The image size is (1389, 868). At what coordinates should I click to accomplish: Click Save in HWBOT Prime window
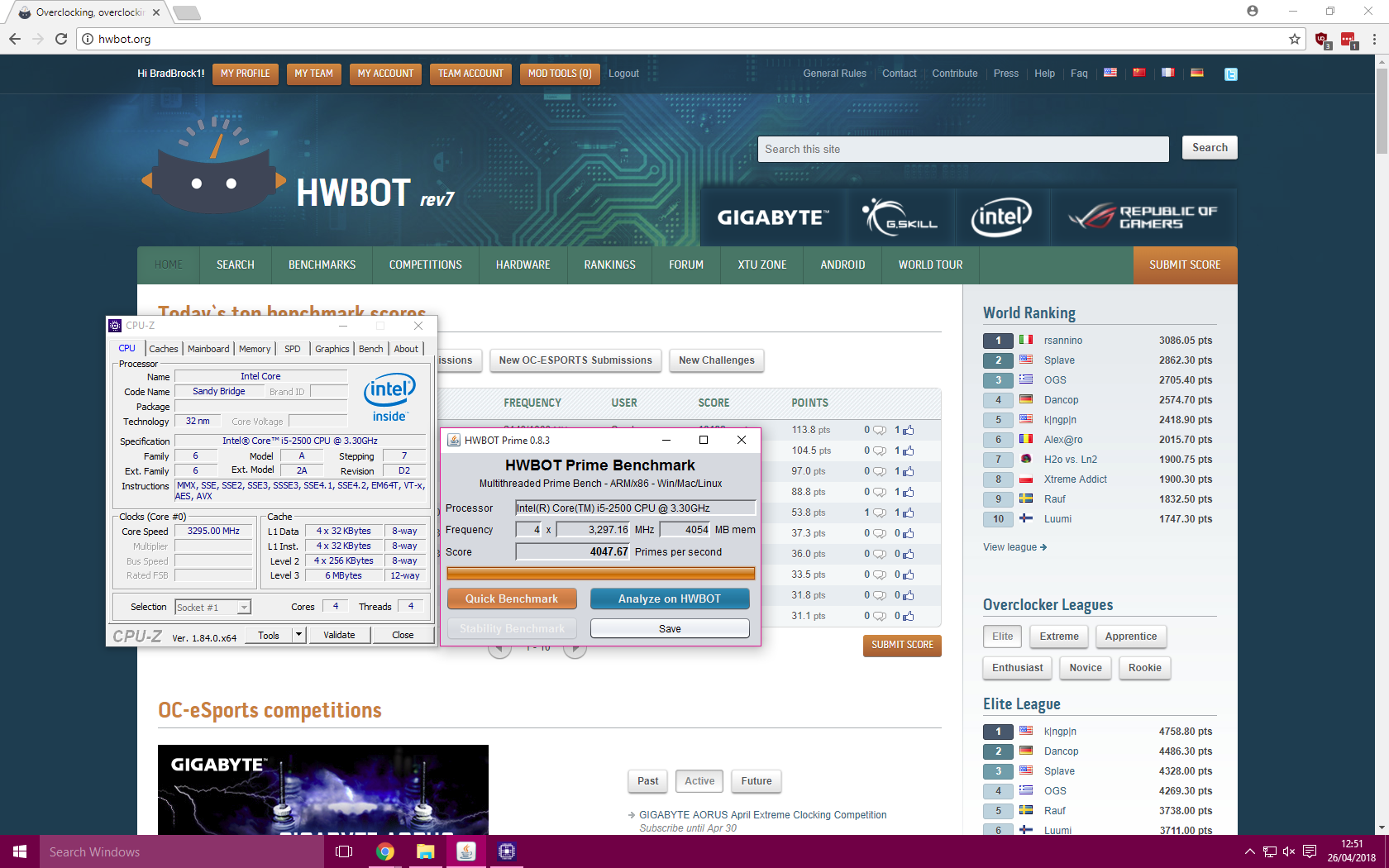[670, 628]
